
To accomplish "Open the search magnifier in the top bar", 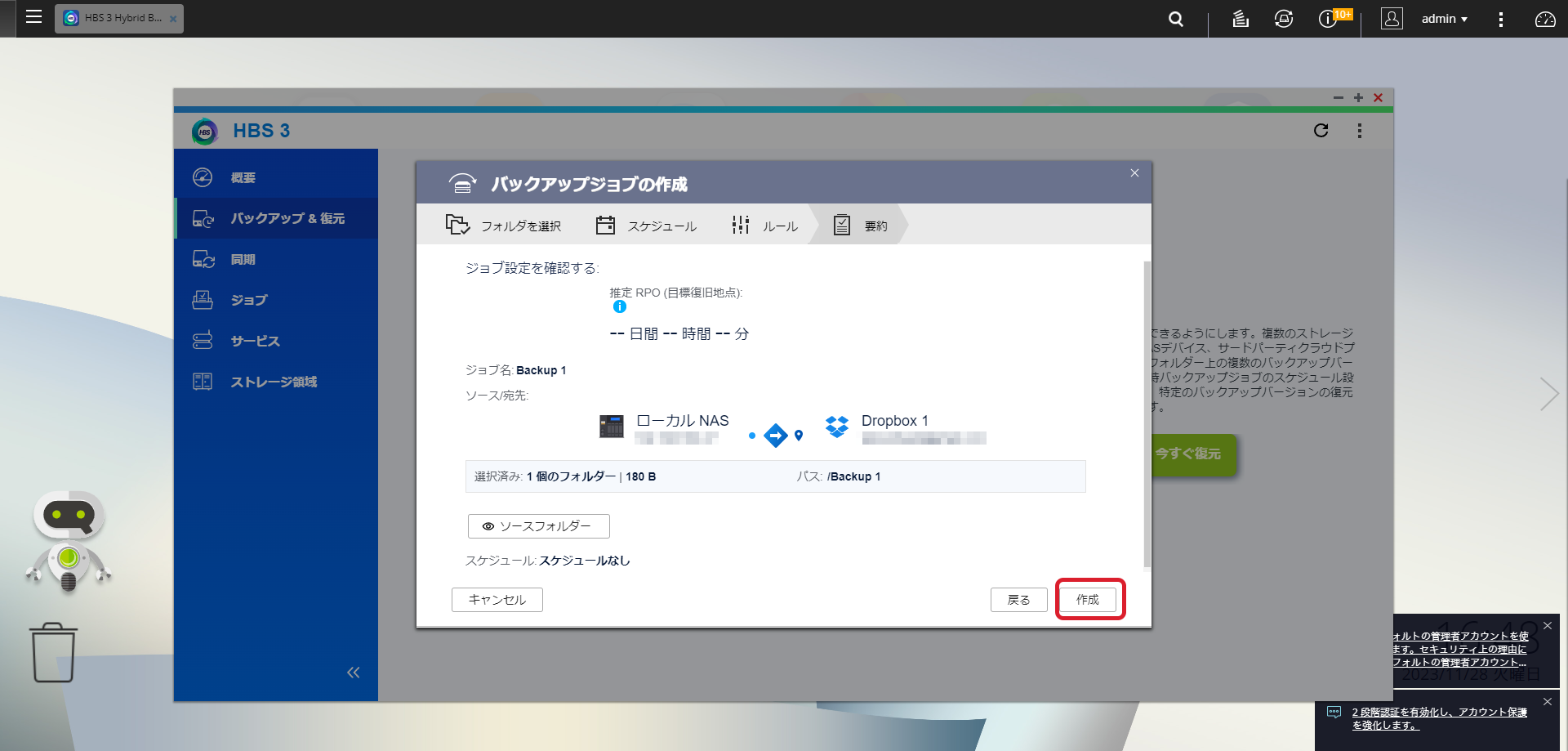I will [x=1176, y=18].
